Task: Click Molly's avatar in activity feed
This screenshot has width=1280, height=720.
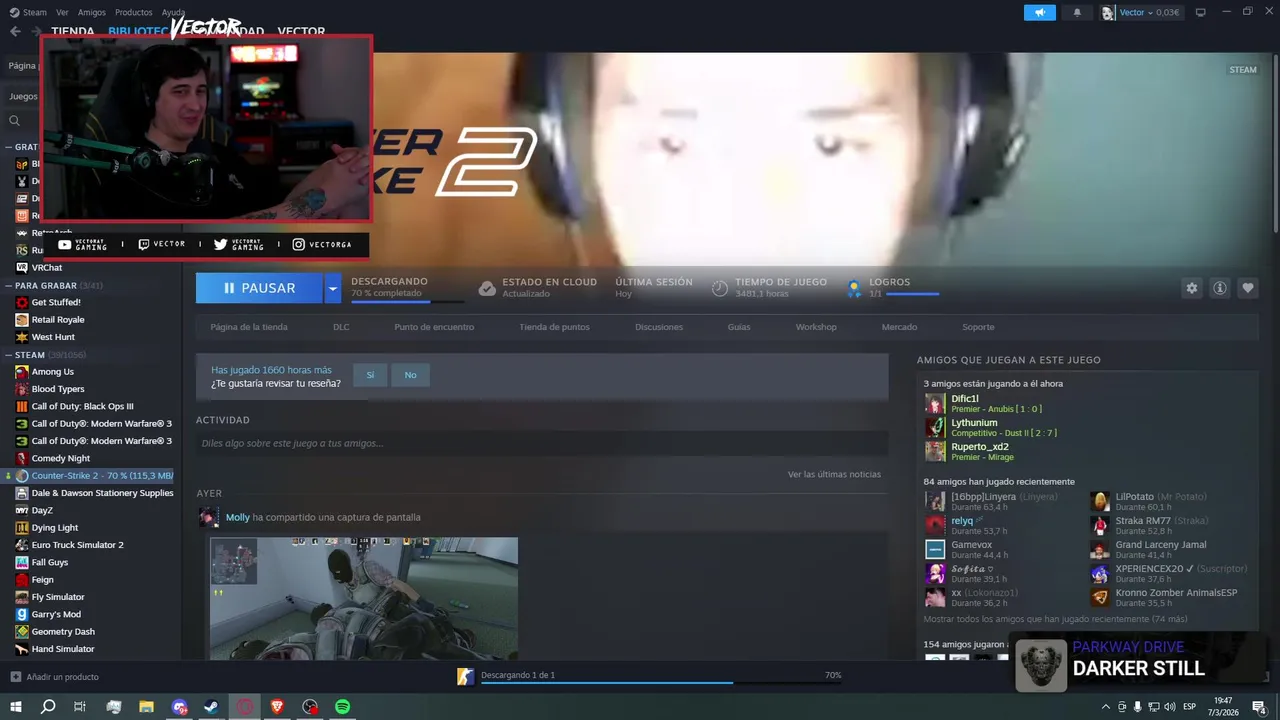Action: pos(209,517)
